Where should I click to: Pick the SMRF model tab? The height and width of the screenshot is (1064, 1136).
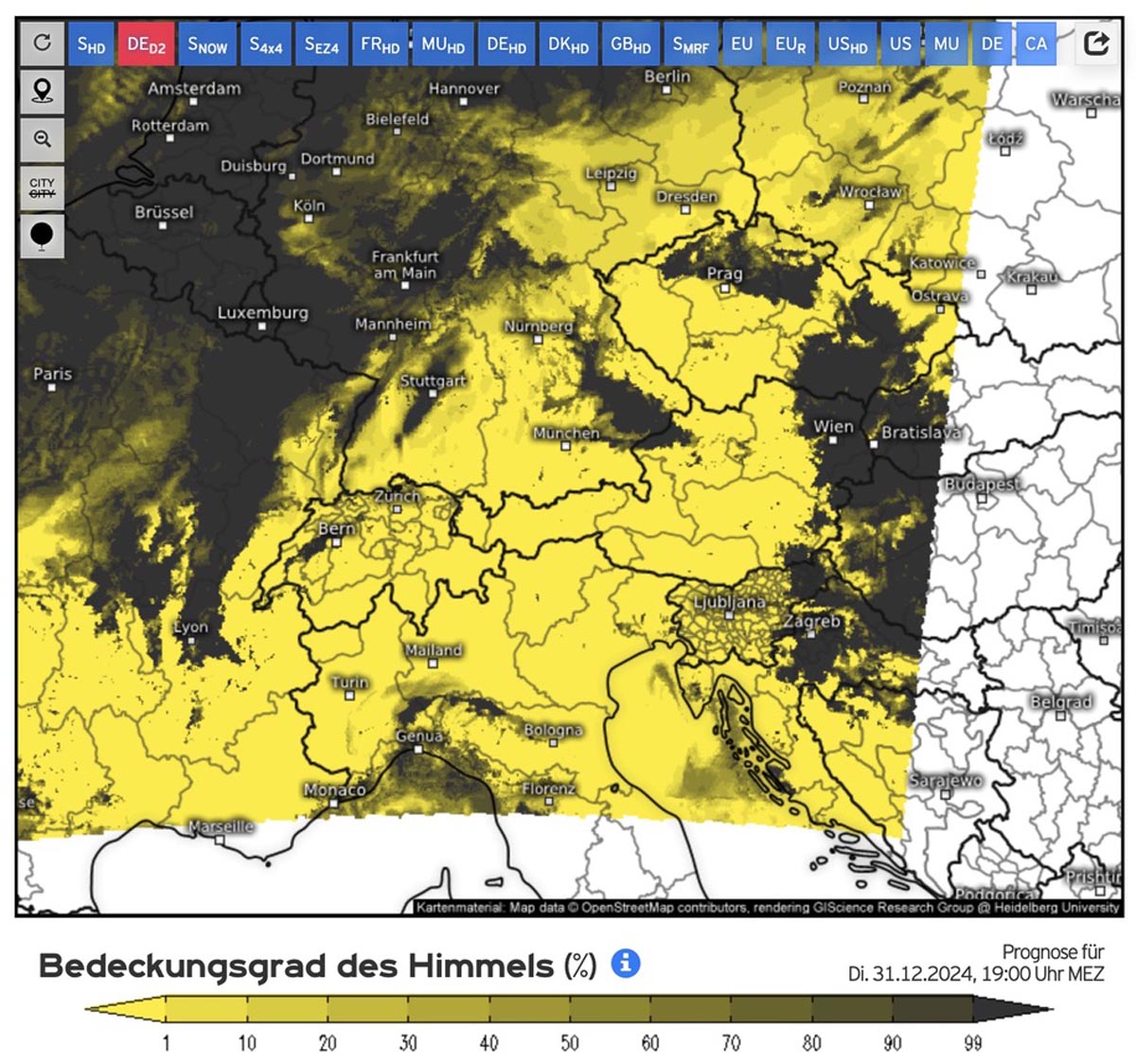pyautogui.click(x=690, y=44)
